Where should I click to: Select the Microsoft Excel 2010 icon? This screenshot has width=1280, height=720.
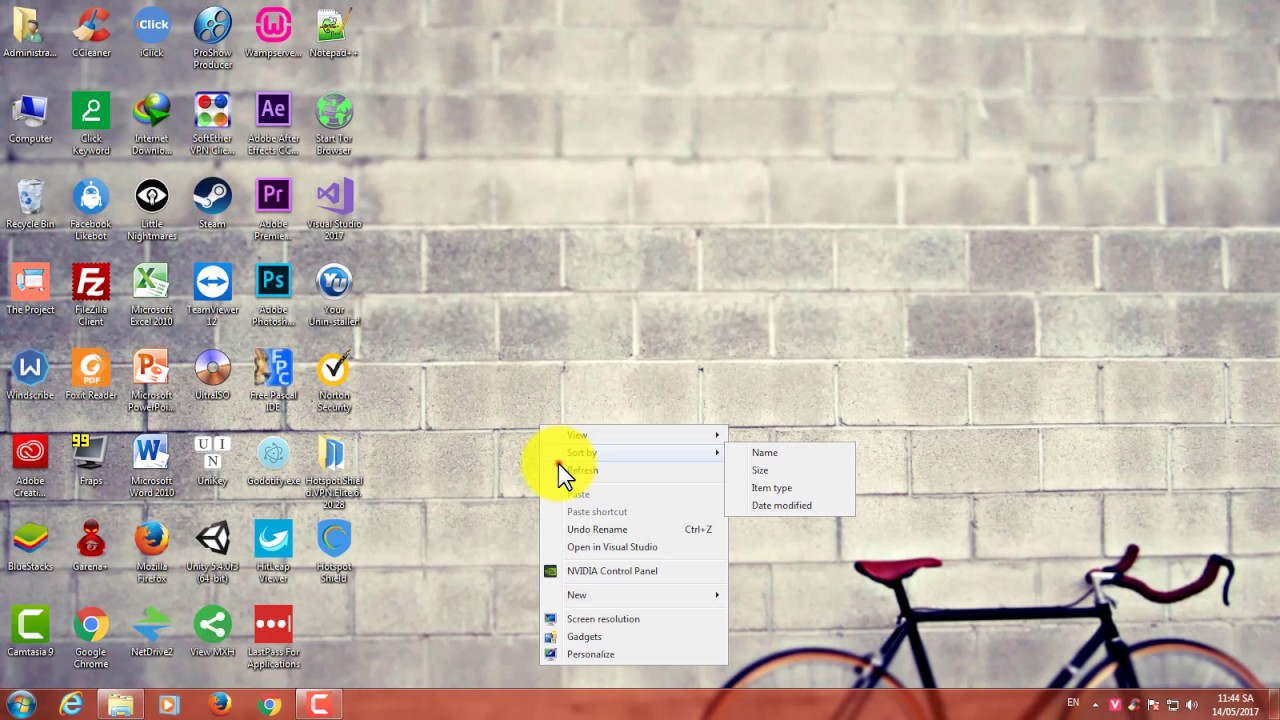[x=152, y=296]
